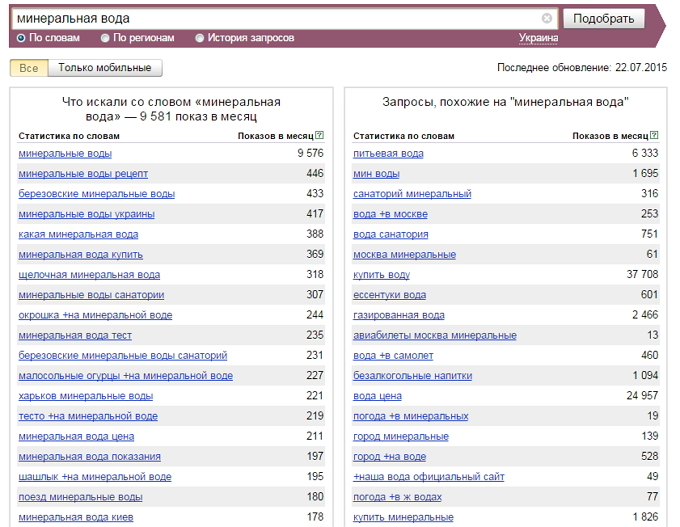The width and height of the screenshot is (680, 527).
Task: Click the '9 576' impressions value
Action: tap(311, 153)
